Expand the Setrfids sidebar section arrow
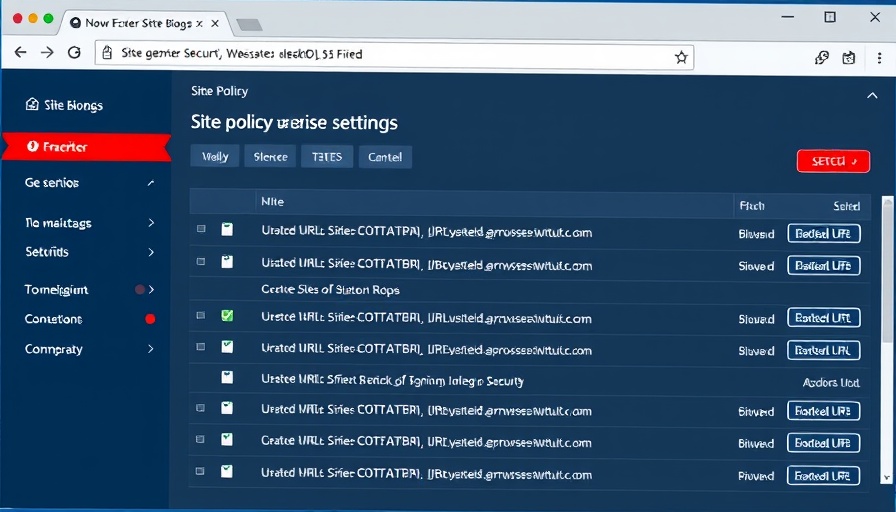 click(151, 253)
